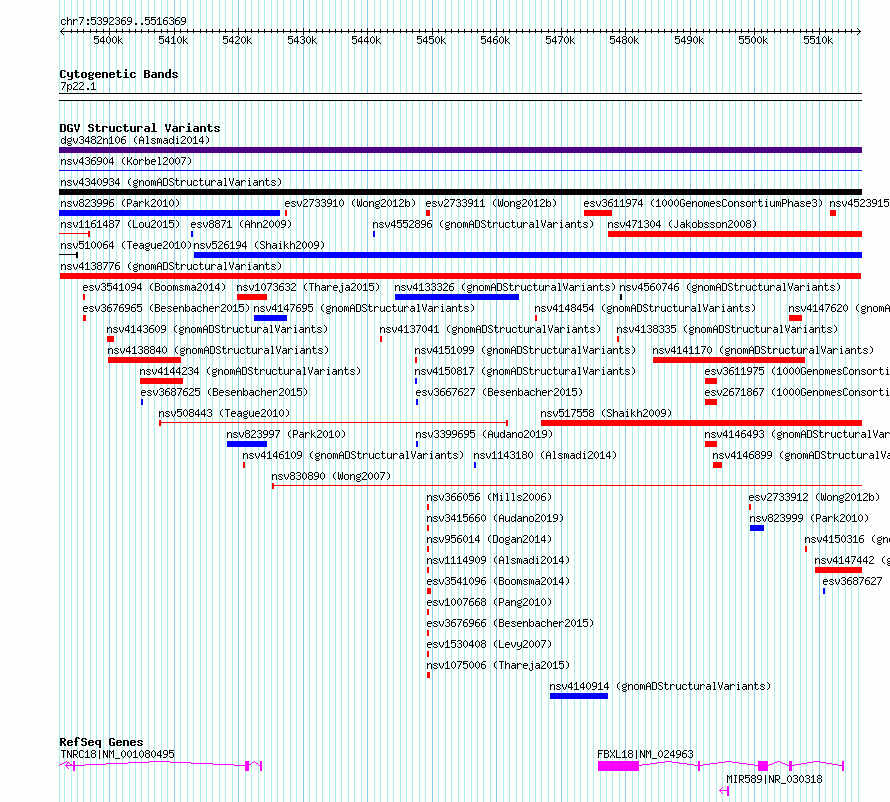This screenshot has width=890, height=802.
Task: Select nsv366056 (Mills2006) variant
Action: pyautogui.click(x=489, y=497)
